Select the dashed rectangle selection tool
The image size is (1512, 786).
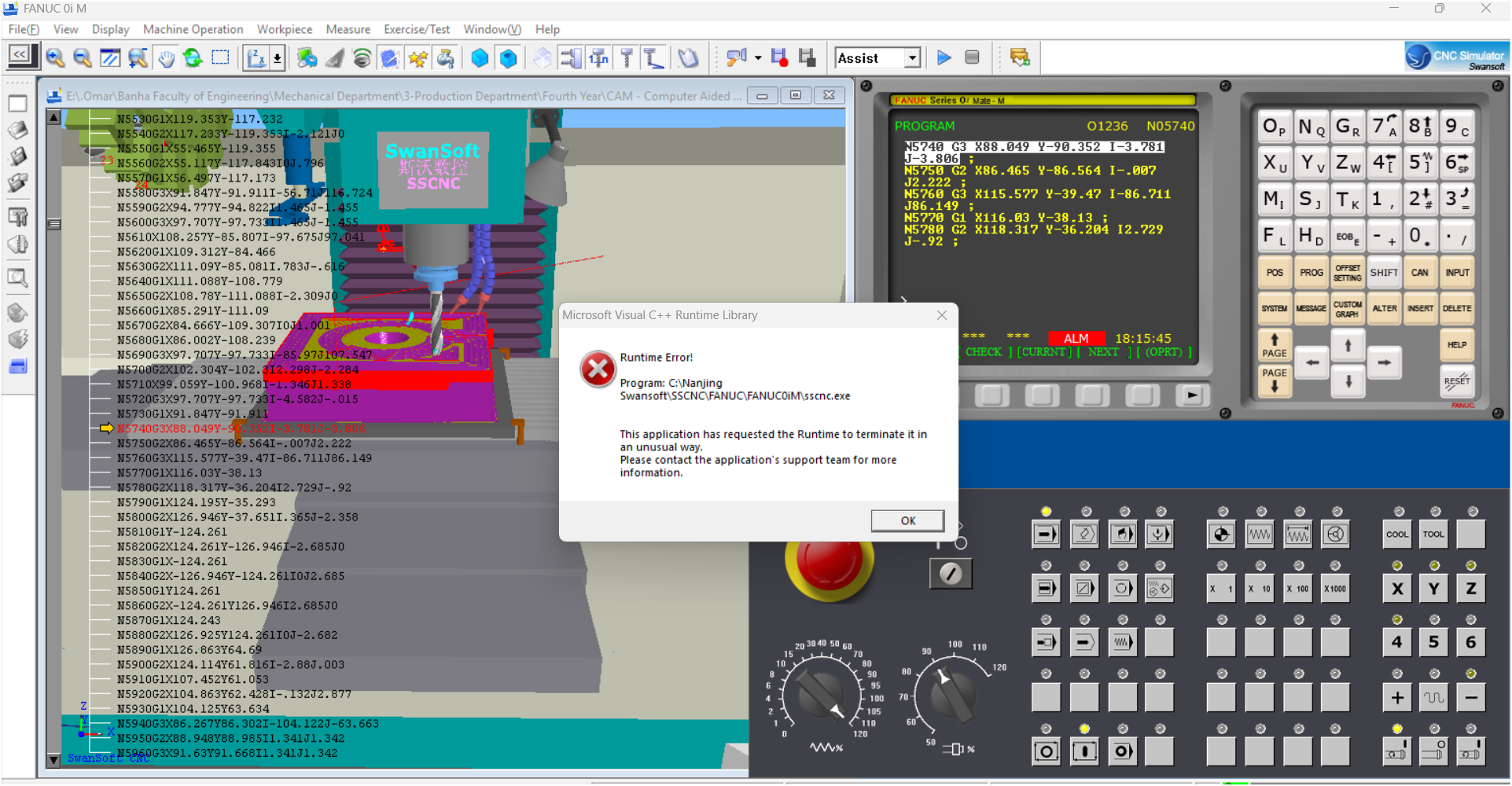click(x=221, y=57)
